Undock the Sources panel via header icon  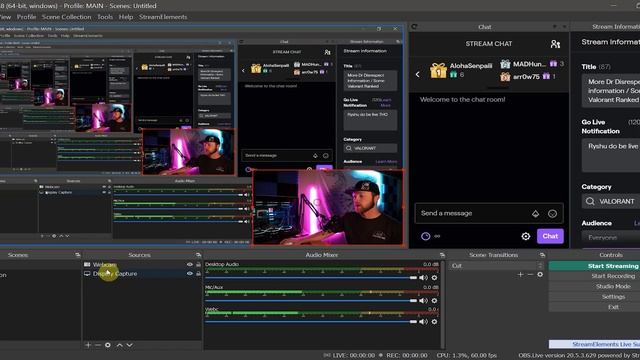198,255
